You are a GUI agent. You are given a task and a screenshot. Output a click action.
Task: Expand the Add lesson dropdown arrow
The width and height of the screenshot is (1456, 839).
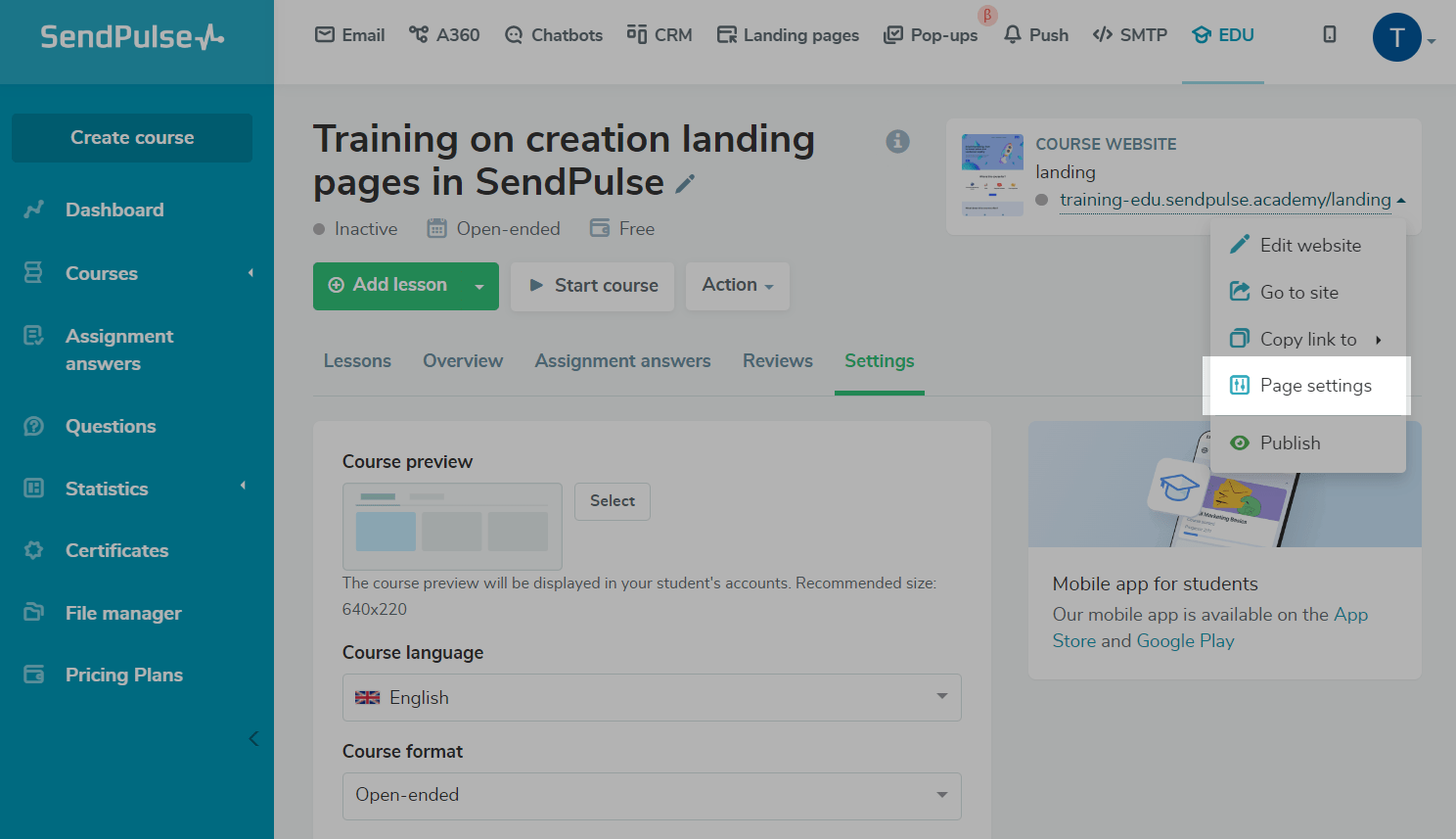tap(479, 286)
